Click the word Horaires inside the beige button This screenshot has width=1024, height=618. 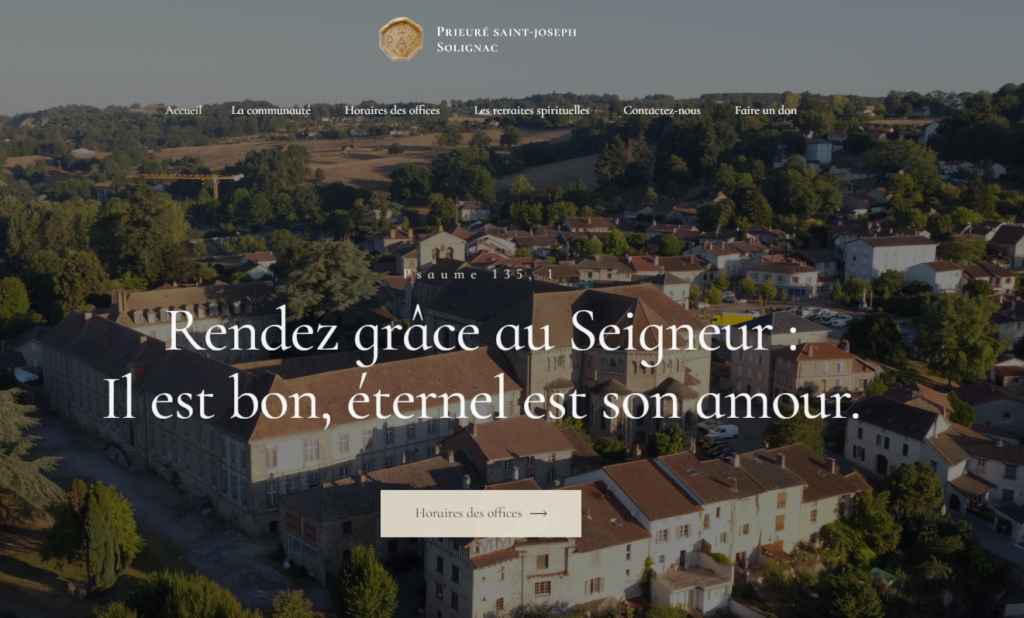point(440,513)
